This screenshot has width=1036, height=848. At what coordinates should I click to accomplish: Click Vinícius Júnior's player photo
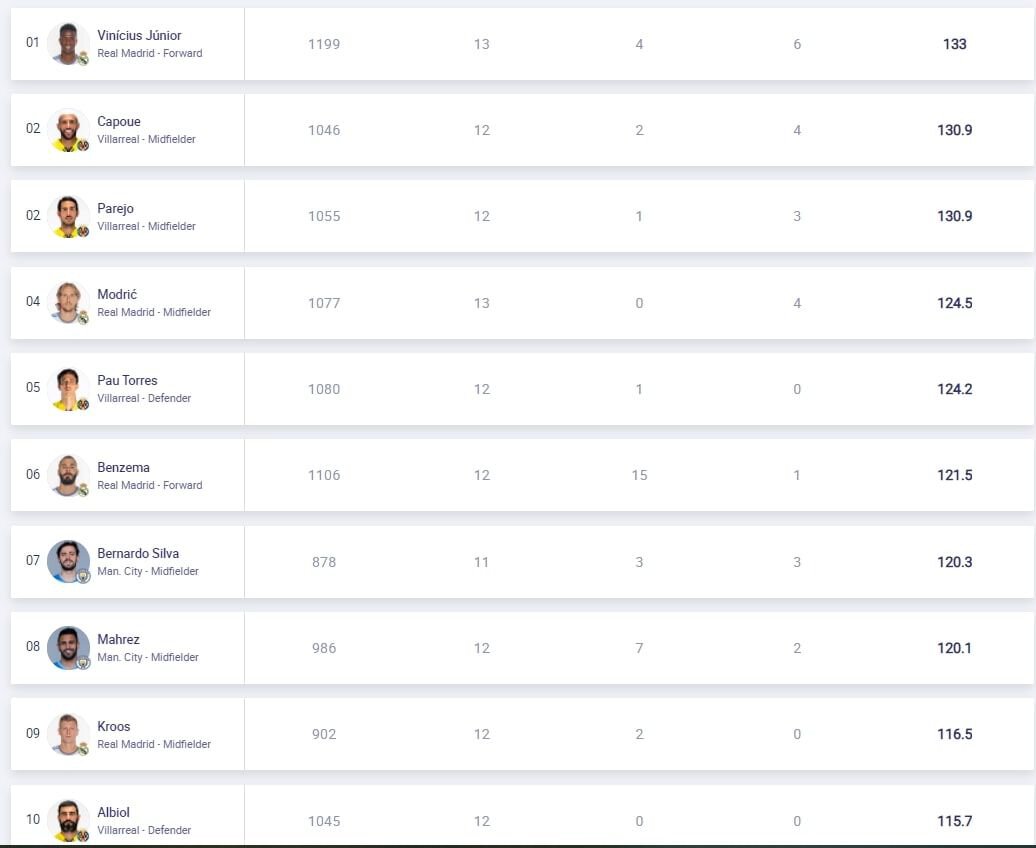coord(68,44)
